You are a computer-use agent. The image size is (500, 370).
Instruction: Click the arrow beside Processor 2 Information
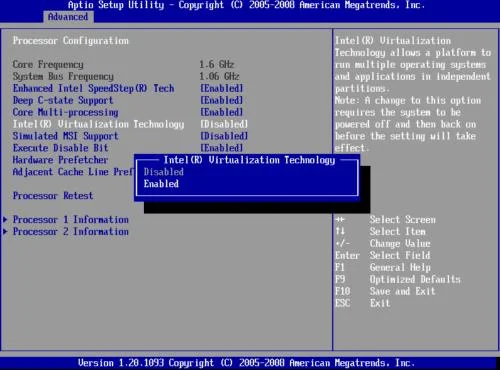coord(5,232)
